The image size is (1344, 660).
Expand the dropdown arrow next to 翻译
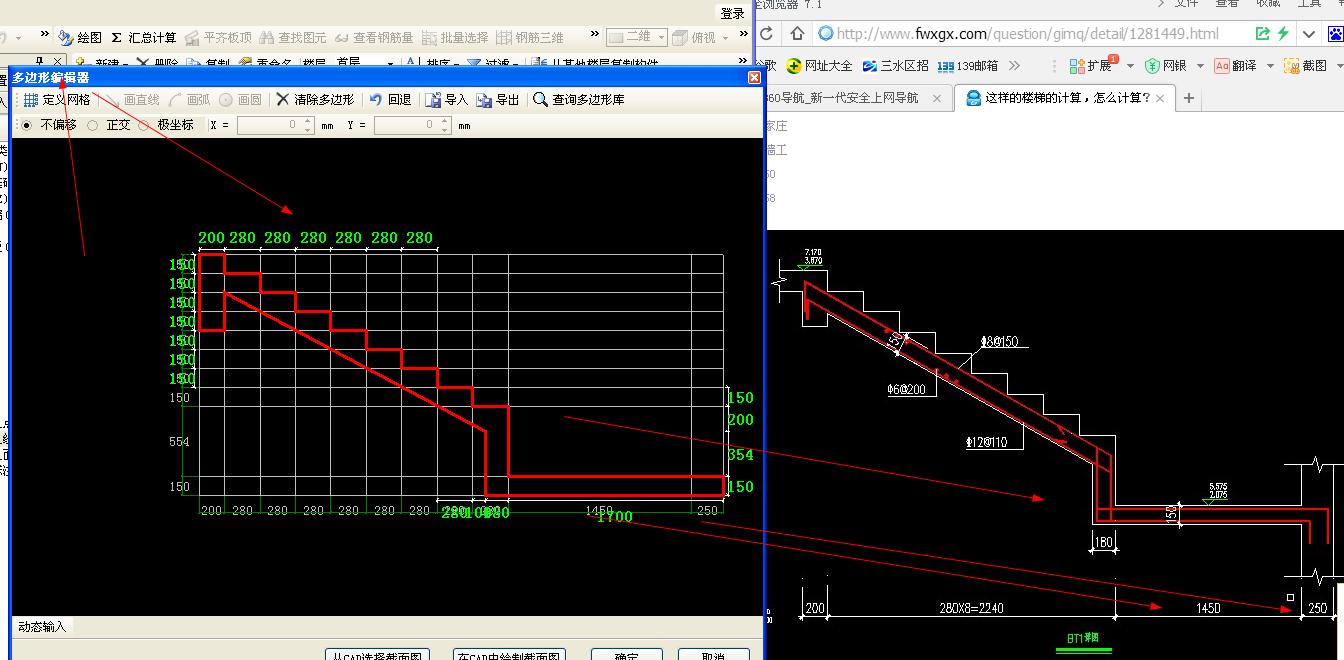pos(1271,66)
